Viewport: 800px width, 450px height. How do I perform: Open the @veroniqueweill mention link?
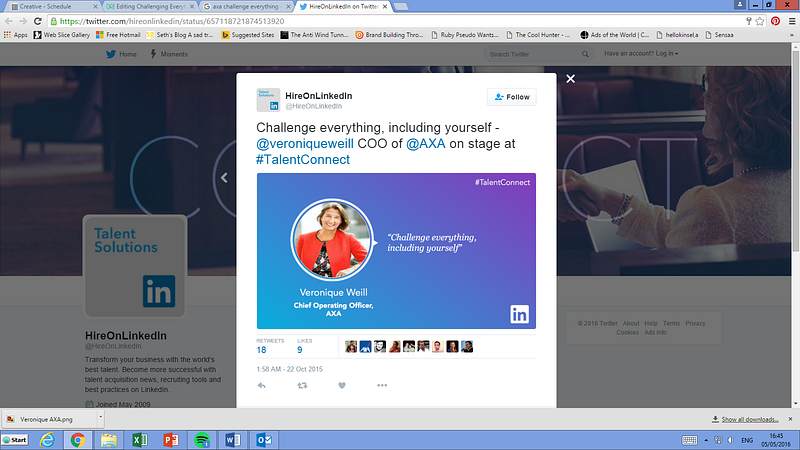pos(305,143)
